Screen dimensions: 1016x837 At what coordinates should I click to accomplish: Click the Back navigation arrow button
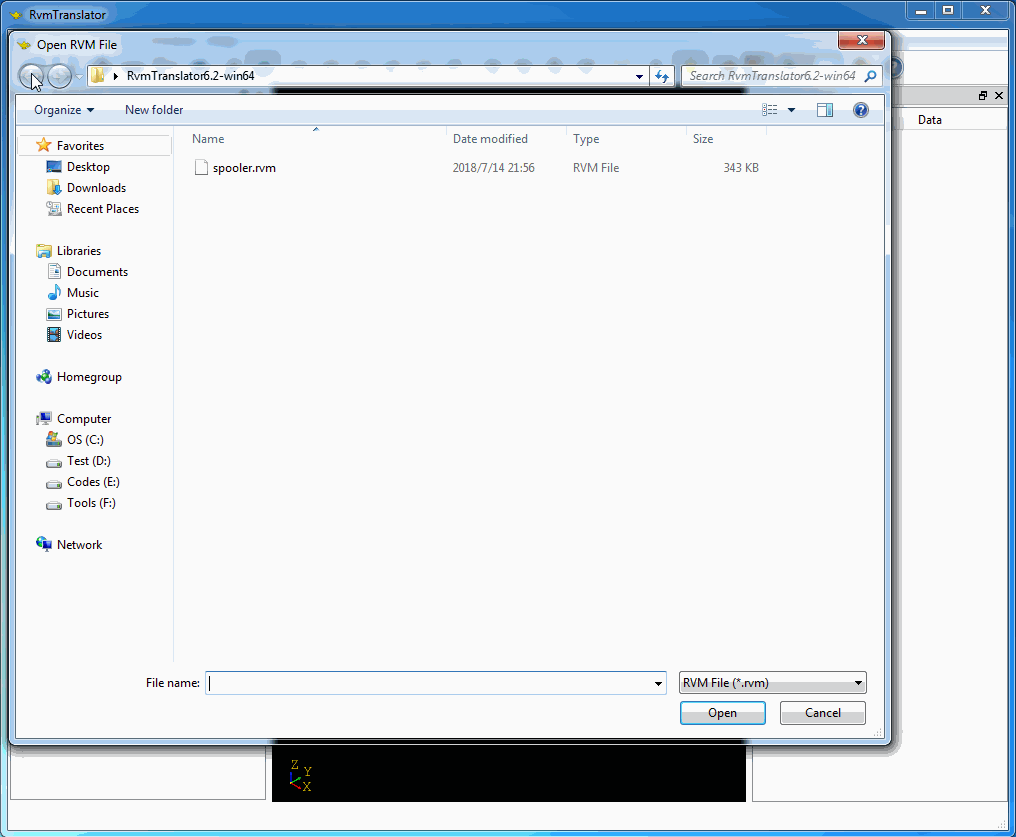point(32,76)
